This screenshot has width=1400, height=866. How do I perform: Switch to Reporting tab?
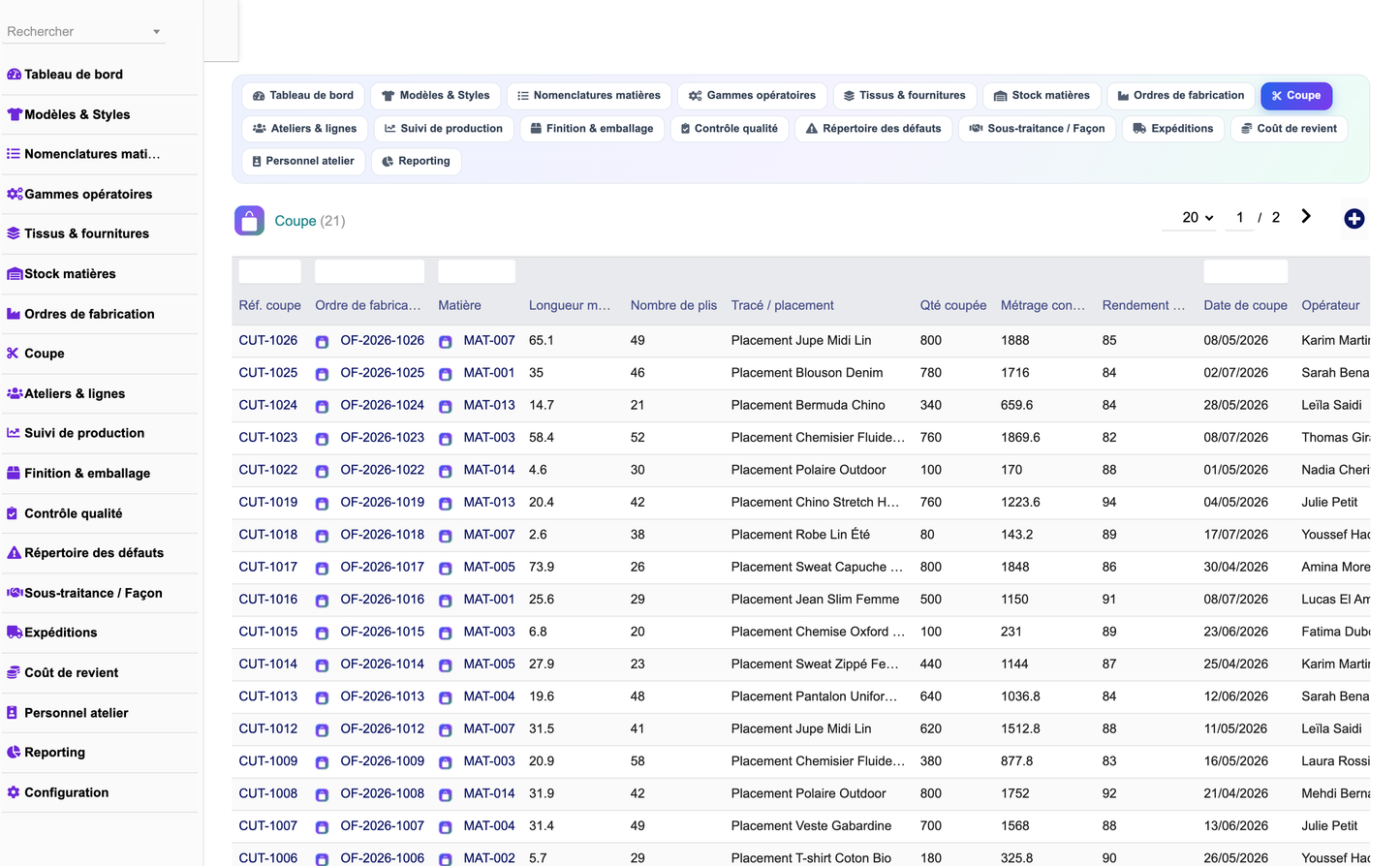[x=416, y=162]
